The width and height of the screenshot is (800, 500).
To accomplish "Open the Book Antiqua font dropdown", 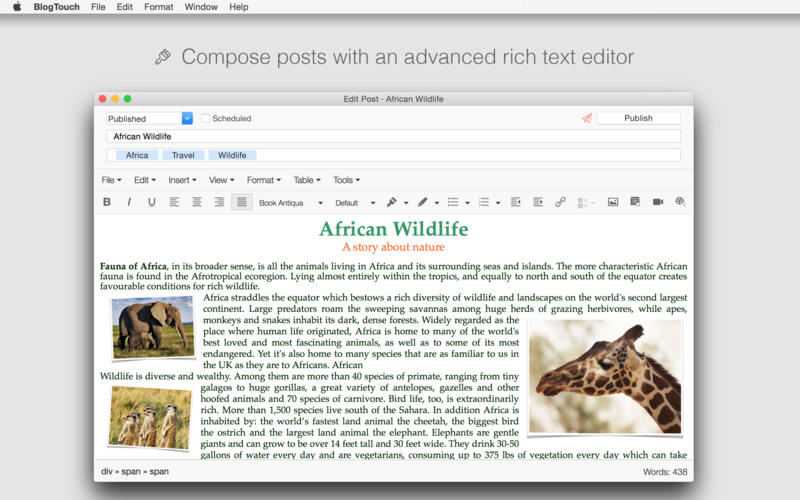I will (x=291, y=203).
